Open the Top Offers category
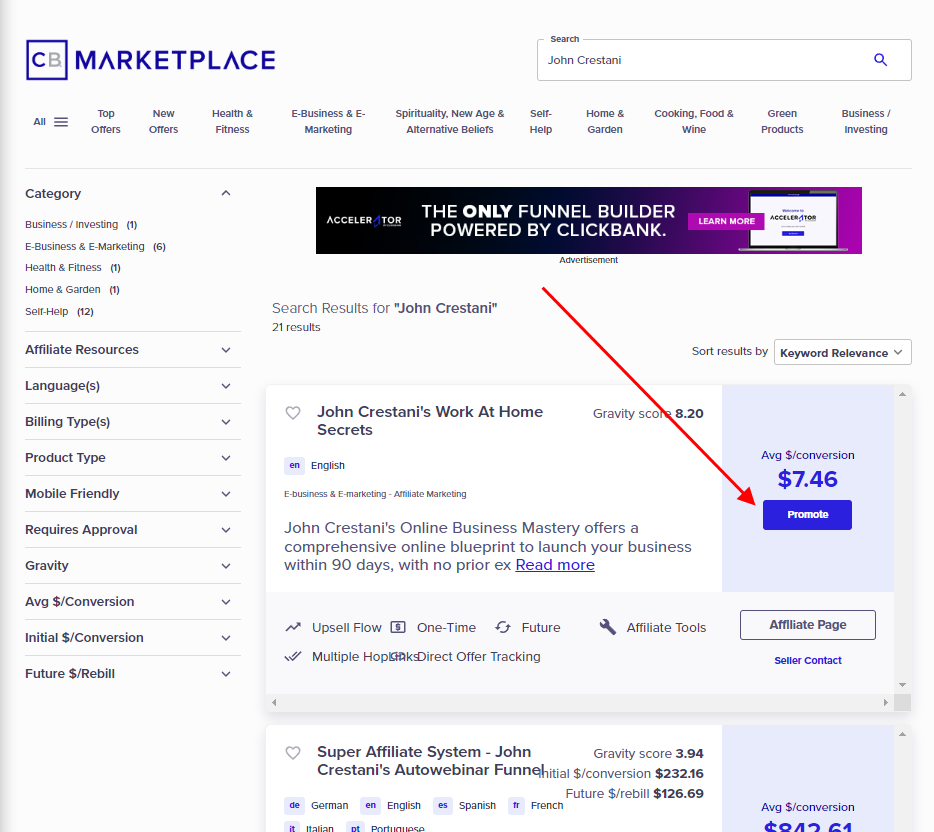This screenshot has height=832, width=934. [x=105, y=121]
